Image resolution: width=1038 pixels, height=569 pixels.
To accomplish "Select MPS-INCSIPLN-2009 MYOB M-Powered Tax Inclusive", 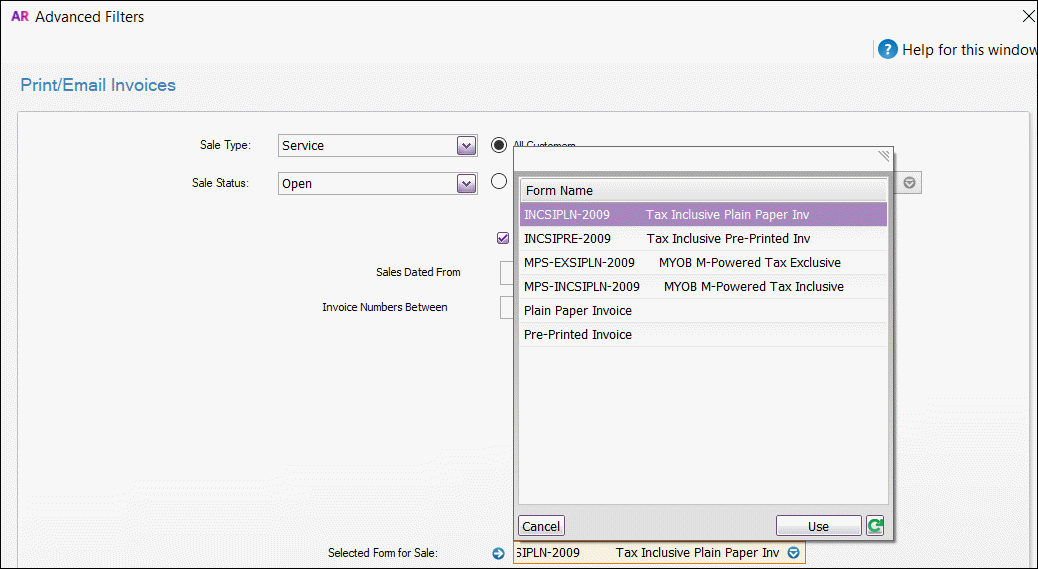I will tap(703, 286).
